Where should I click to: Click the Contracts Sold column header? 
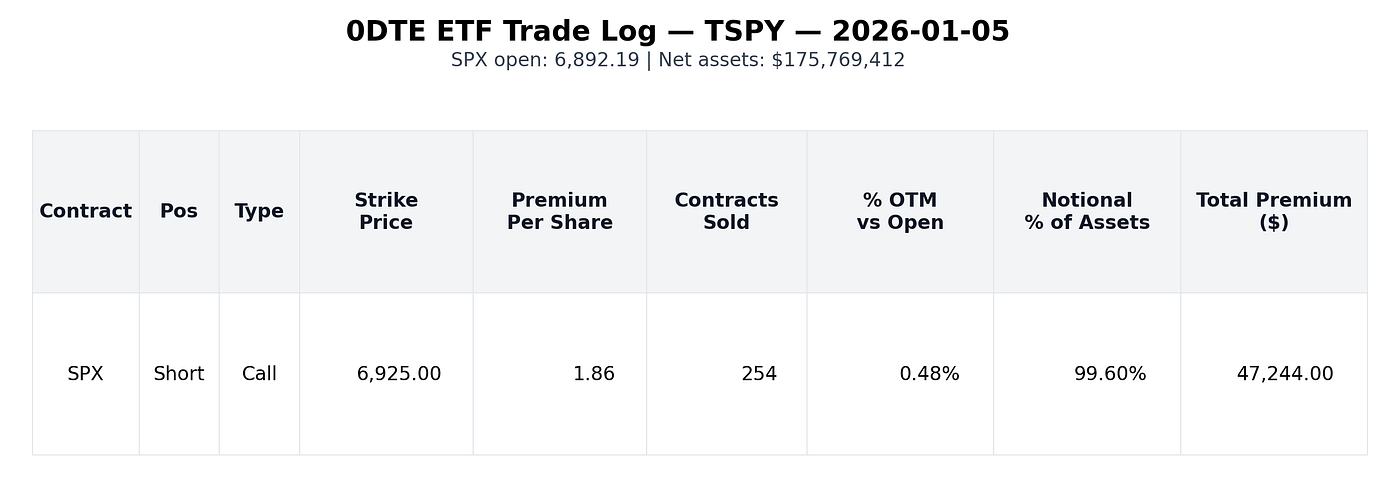click(x=726, y=211)
